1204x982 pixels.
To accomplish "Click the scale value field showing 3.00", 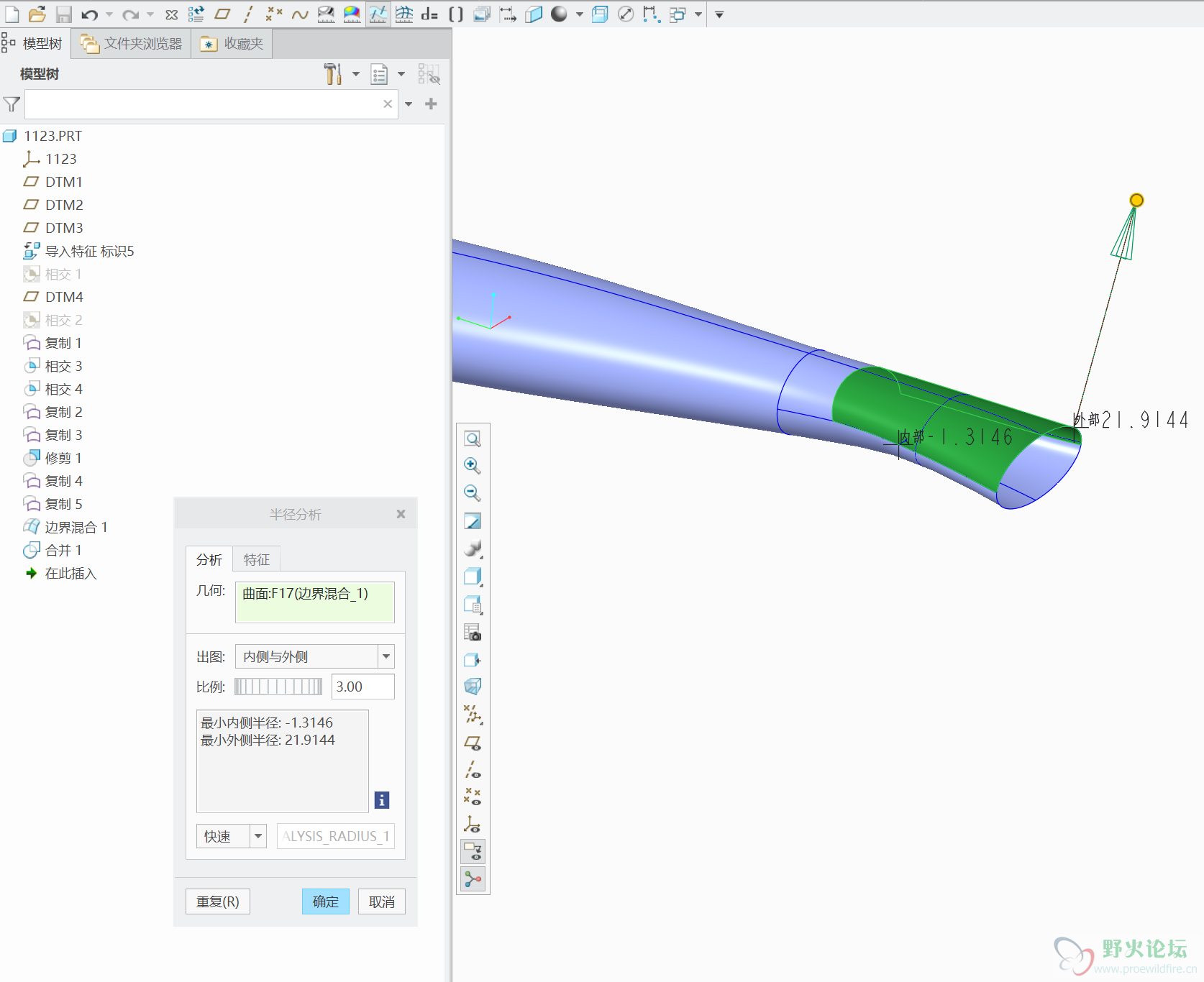I will [363, 687].
